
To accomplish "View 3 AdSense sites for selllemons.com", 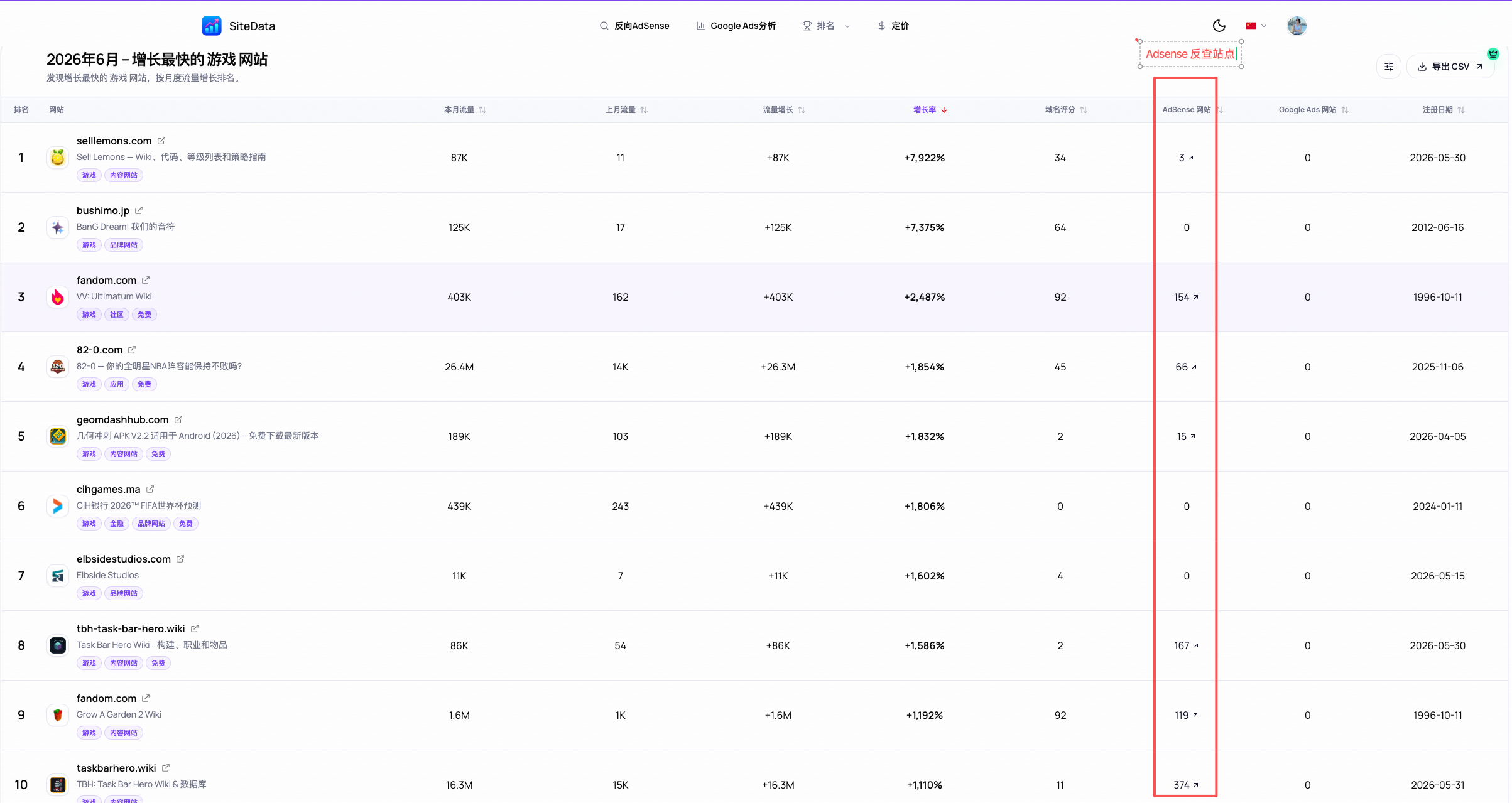I will pyautogui.click(x=1186, y=158).
